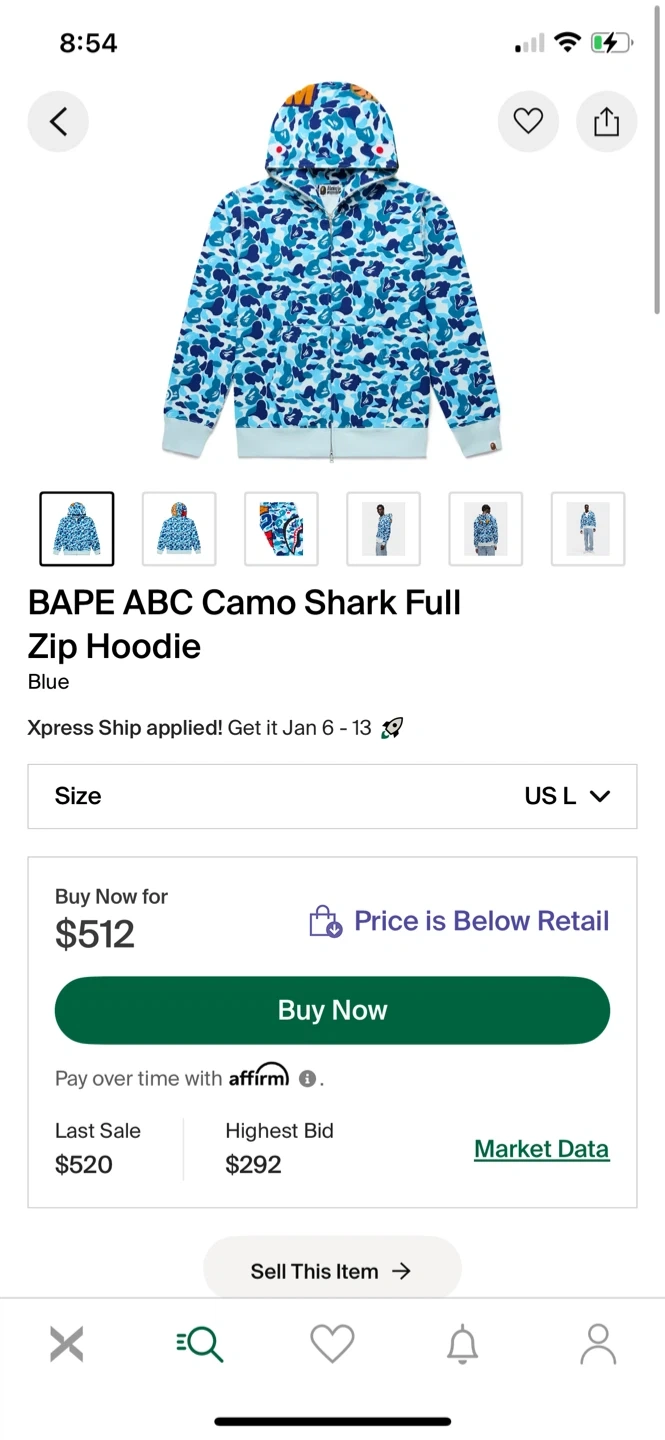
Task: Tap Price is Below Retail bag icon
Action: (325, 921)
